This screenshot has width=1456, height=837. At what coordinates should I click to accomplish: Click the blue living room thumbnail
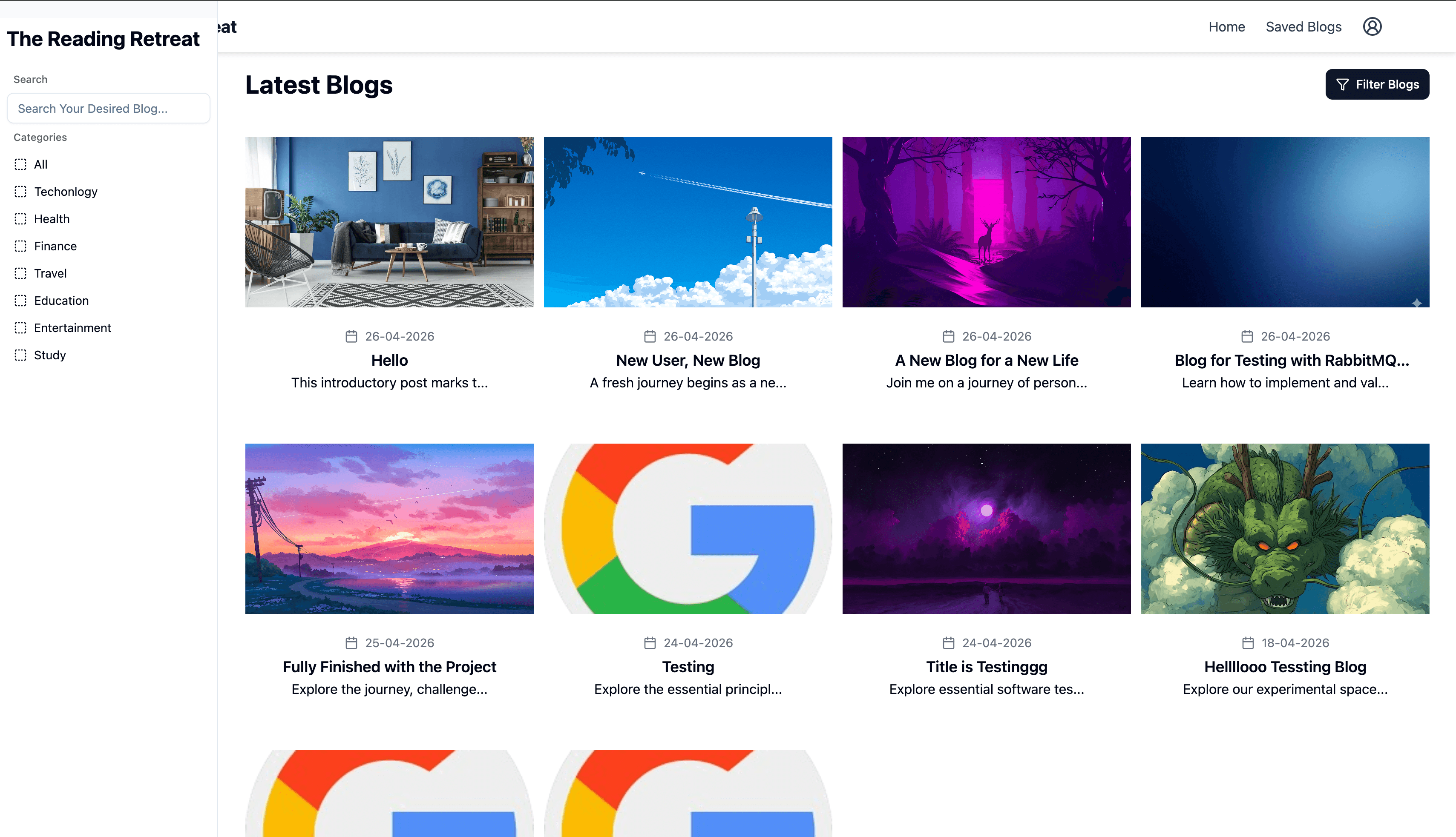(x=389, y=222)
